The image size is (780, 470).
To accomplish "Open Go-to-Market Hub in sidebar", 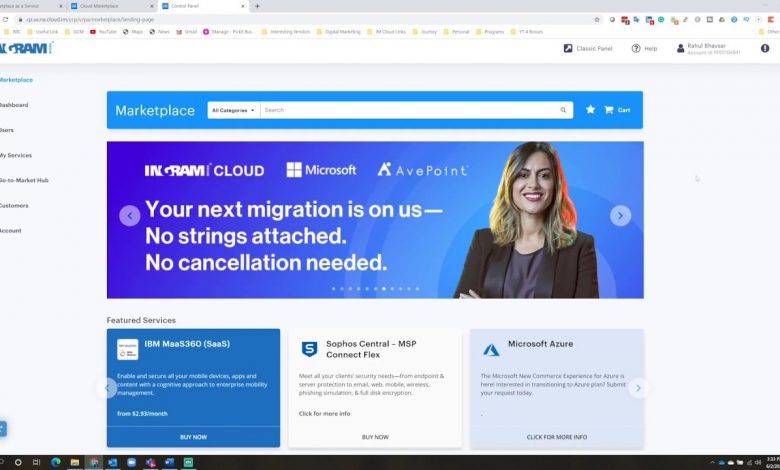I will pyautogui.click(x=24, y=180).
